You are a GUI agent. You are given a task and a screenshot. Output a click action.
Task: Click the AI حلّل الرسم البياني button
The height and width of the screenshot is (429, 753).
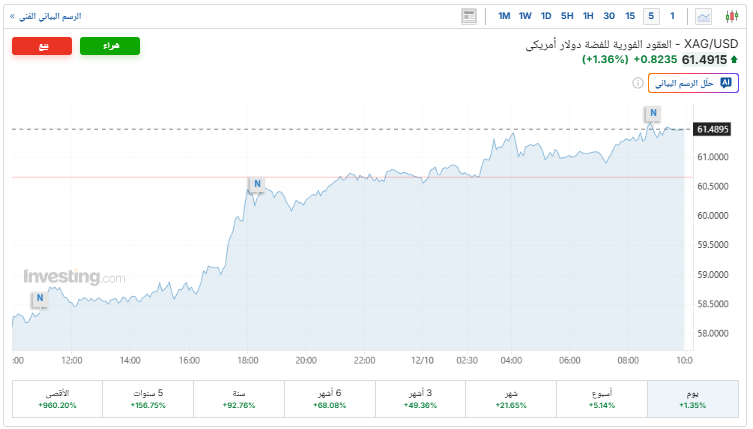pyautogui.click(x=693, y=83)
